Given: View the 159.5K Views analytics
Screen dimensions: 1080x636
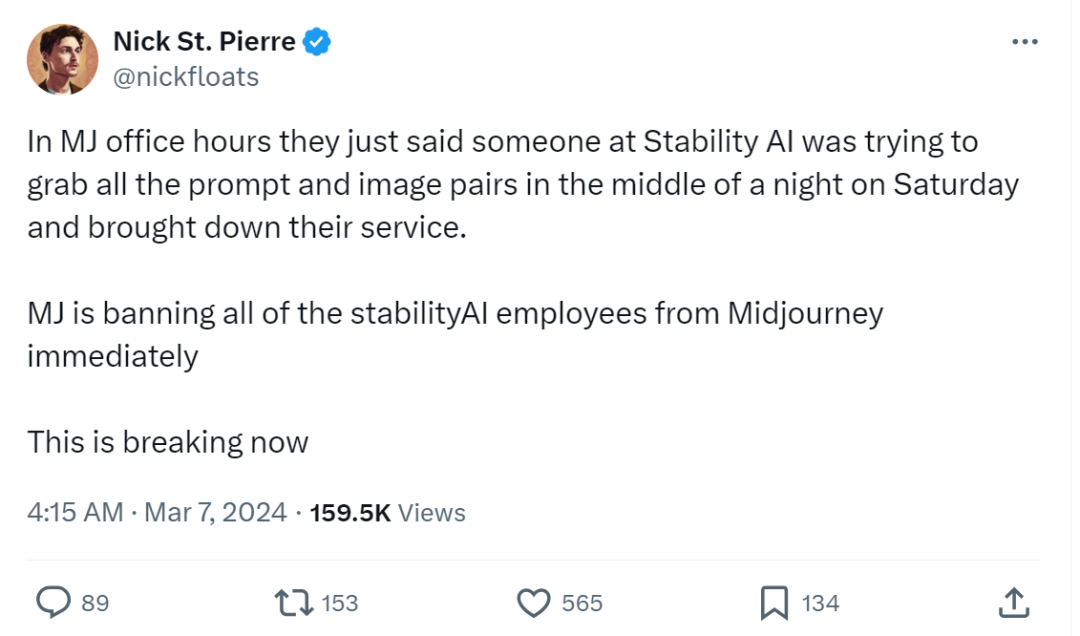Looking at the screenshot, I should (388, 513).
